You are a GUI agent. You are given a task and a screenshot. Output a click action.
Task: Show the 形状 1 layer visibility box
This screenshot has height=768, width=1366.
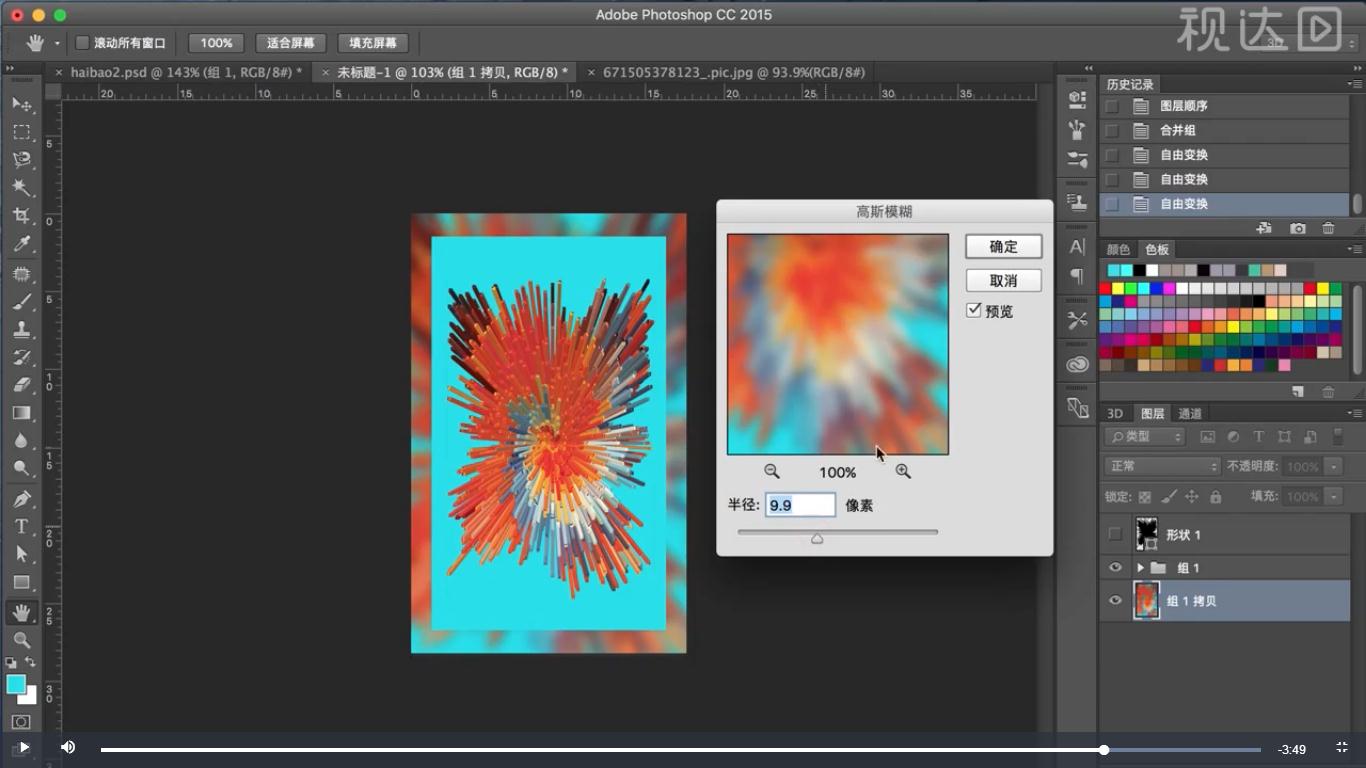[x=1115, y=535]
